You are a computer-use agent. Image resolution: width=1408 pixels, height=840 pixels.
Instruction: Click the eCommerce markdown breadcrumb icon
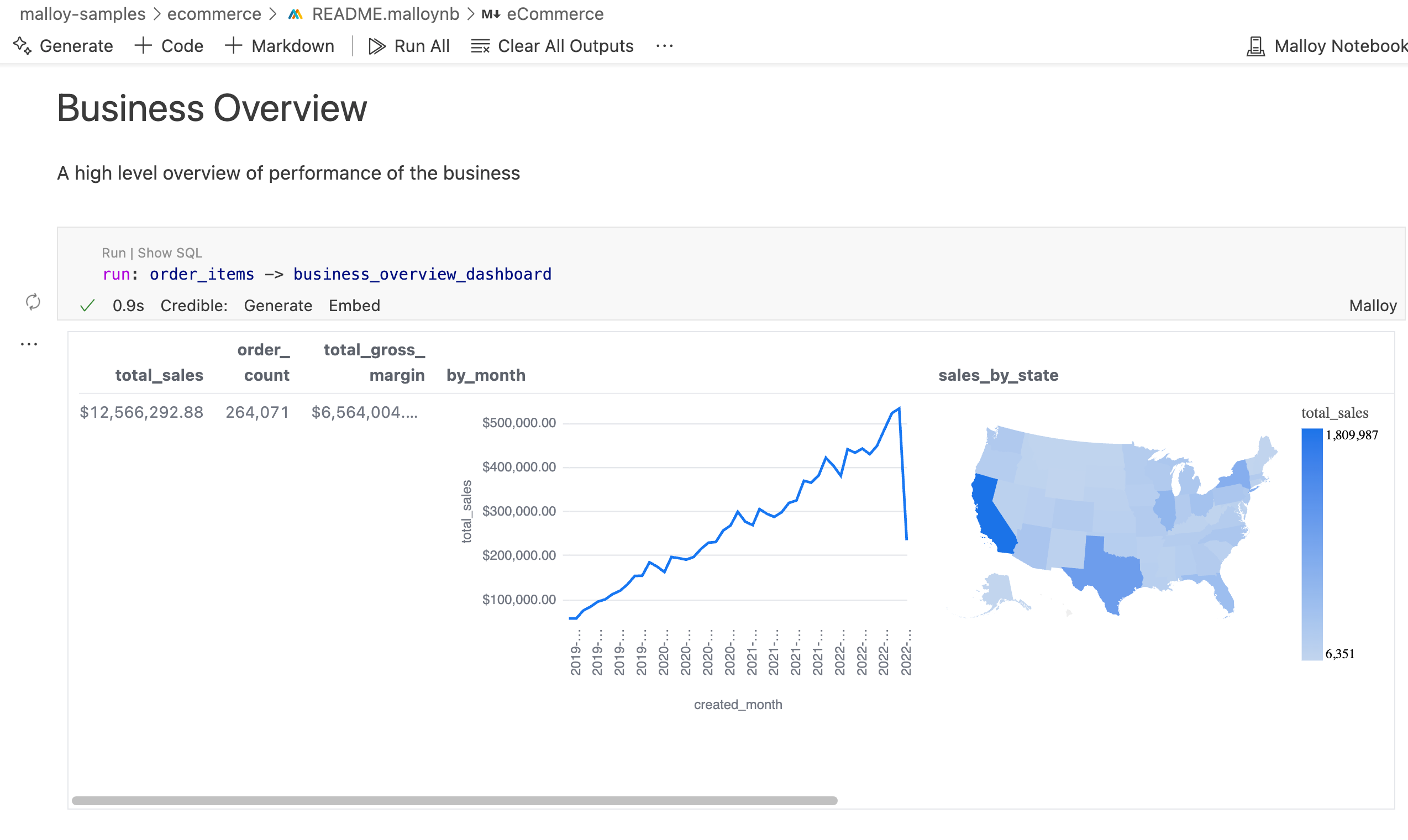click(x=490, y=14)
